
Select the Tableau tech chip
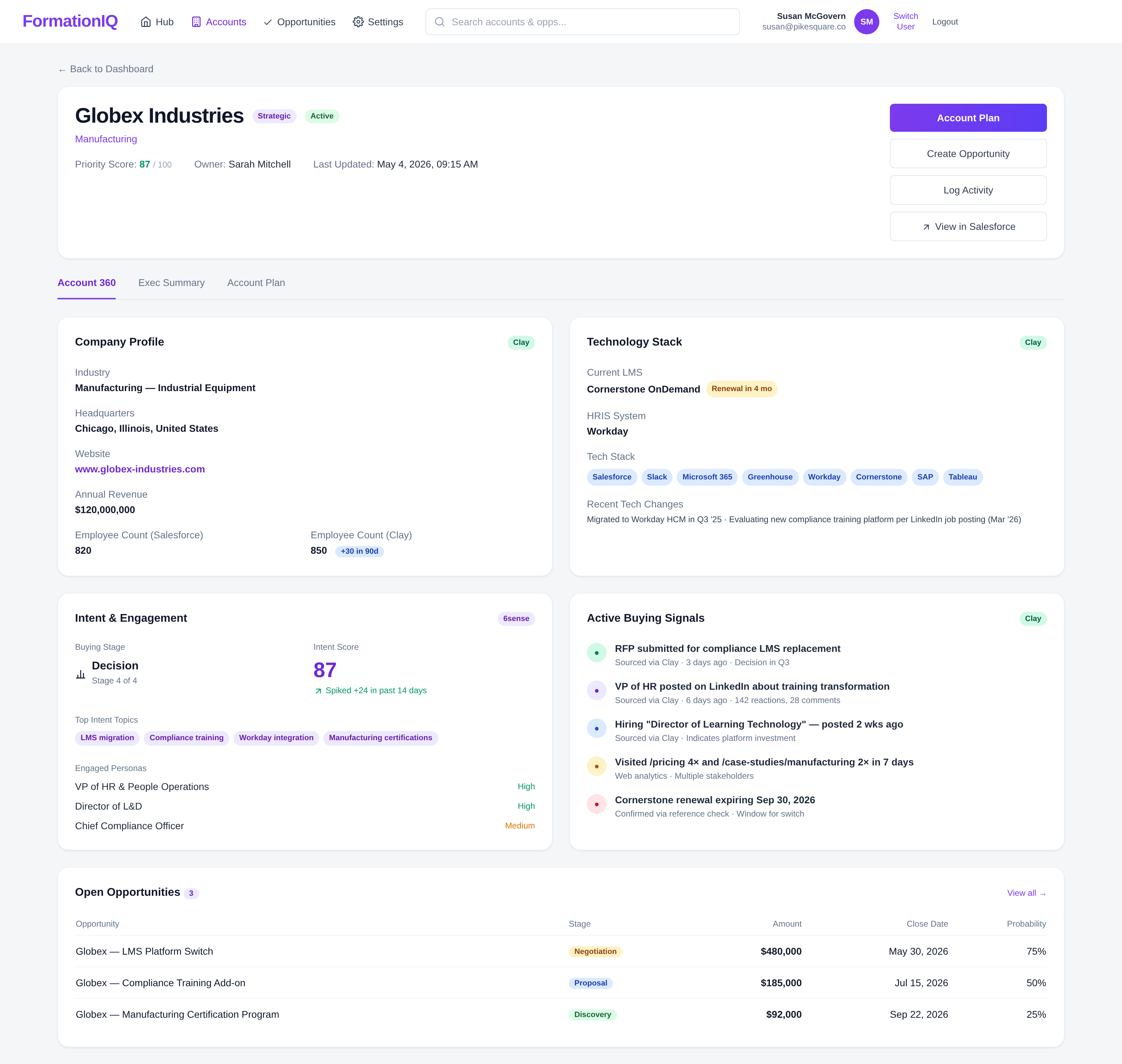point(962,477)
